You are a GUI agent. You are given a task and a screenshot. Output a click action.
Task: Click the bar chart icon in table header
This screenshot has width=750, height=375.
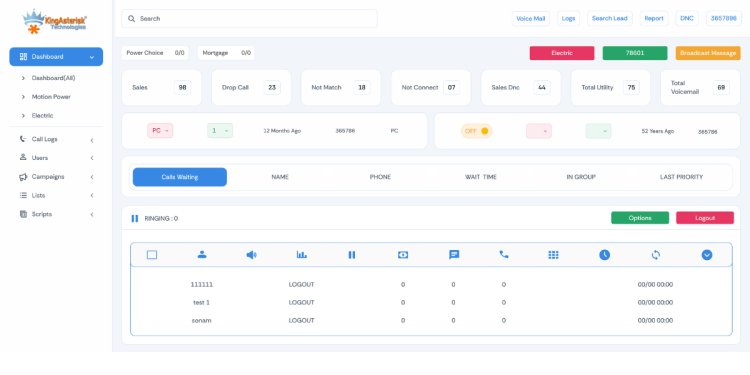tap(301, 255)
